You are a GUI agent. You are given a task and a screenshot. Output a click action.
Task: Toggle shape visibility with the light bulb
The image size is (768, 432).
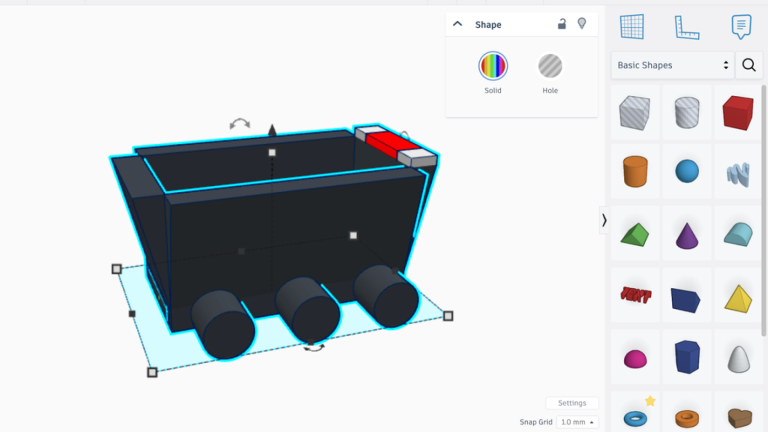(582, 24)
